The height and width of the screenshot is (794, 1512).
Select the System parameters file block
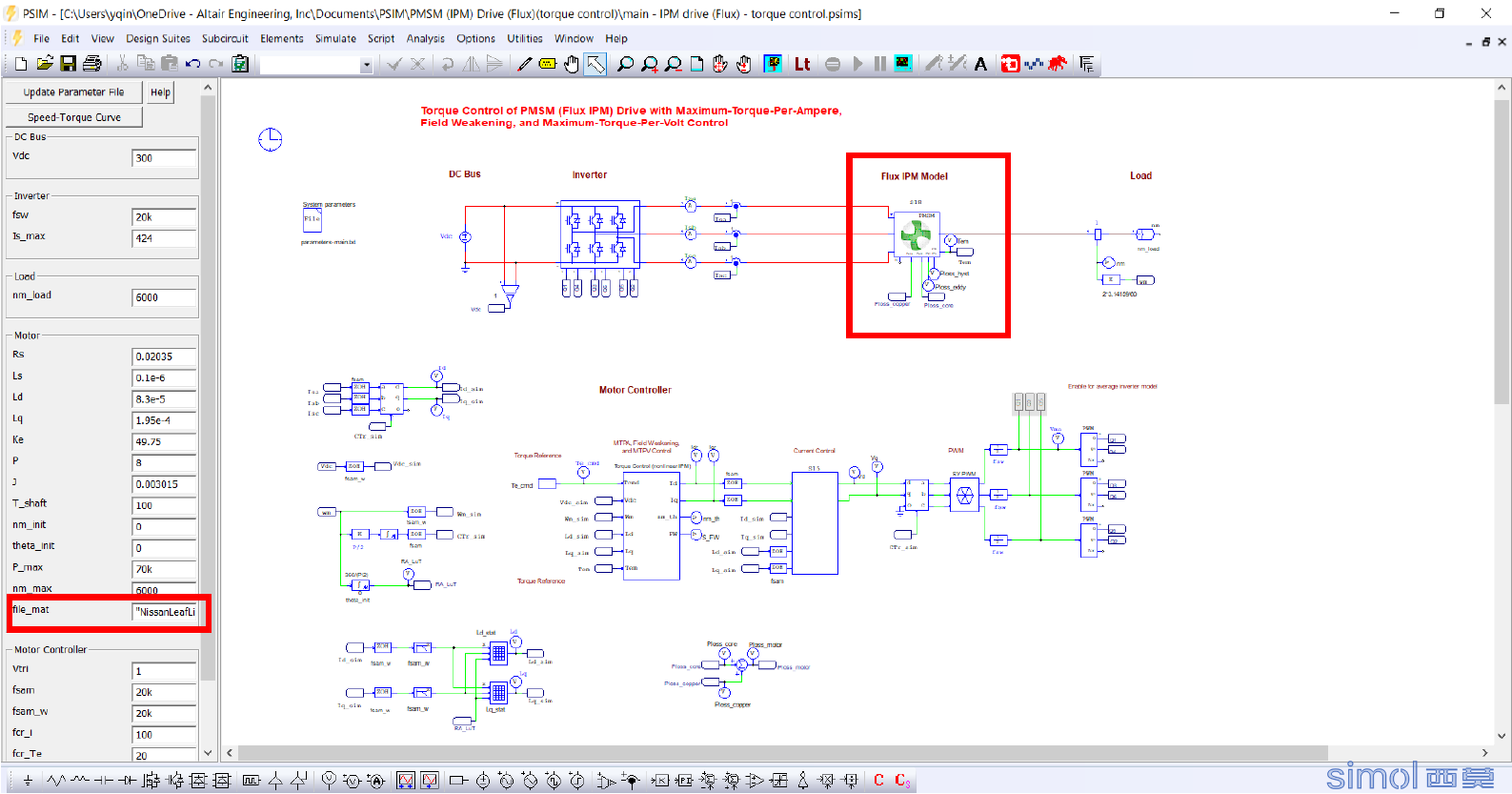point(312,219)
